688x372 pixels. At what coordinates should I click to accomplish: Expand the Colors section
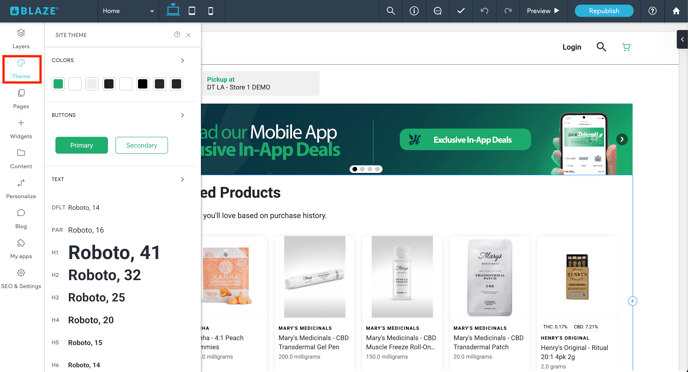(x=182, y=61)
